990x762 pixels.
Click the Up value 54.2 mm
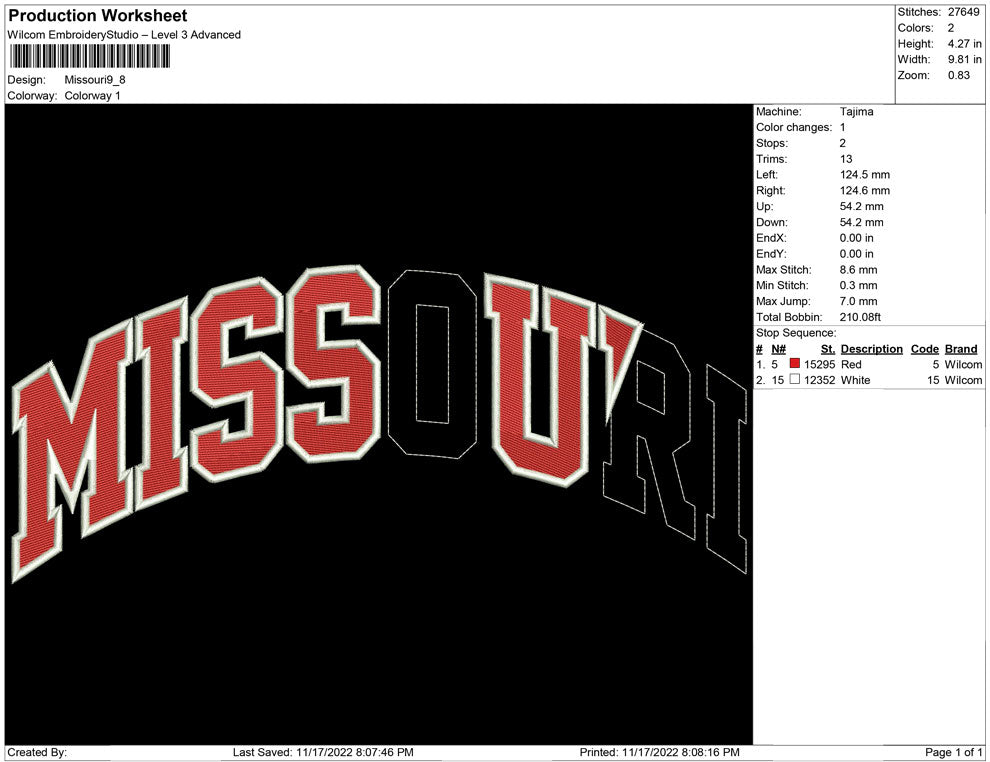861,206
